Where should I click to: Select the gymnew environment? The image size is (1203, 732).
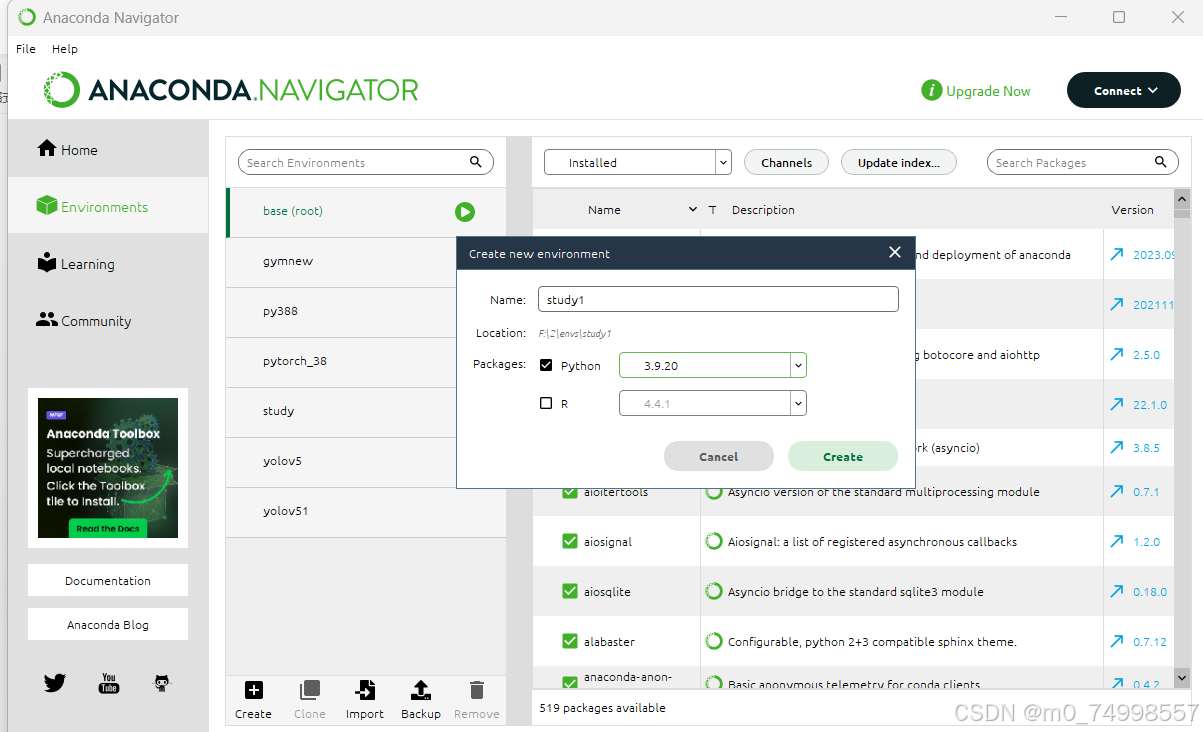(366, 261)
